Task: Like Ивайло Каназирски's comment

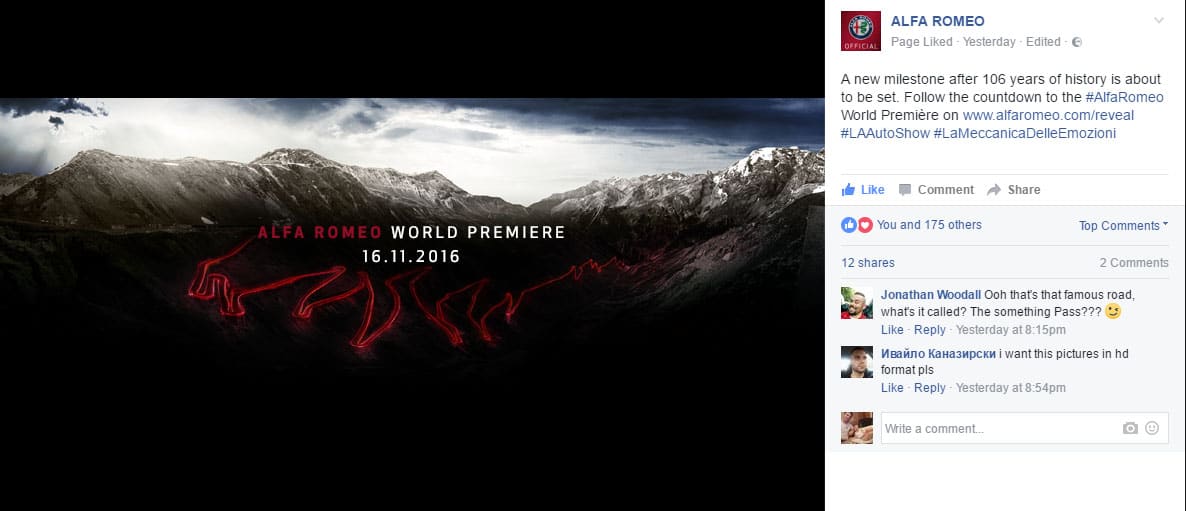Action: [x=892, y=388]
